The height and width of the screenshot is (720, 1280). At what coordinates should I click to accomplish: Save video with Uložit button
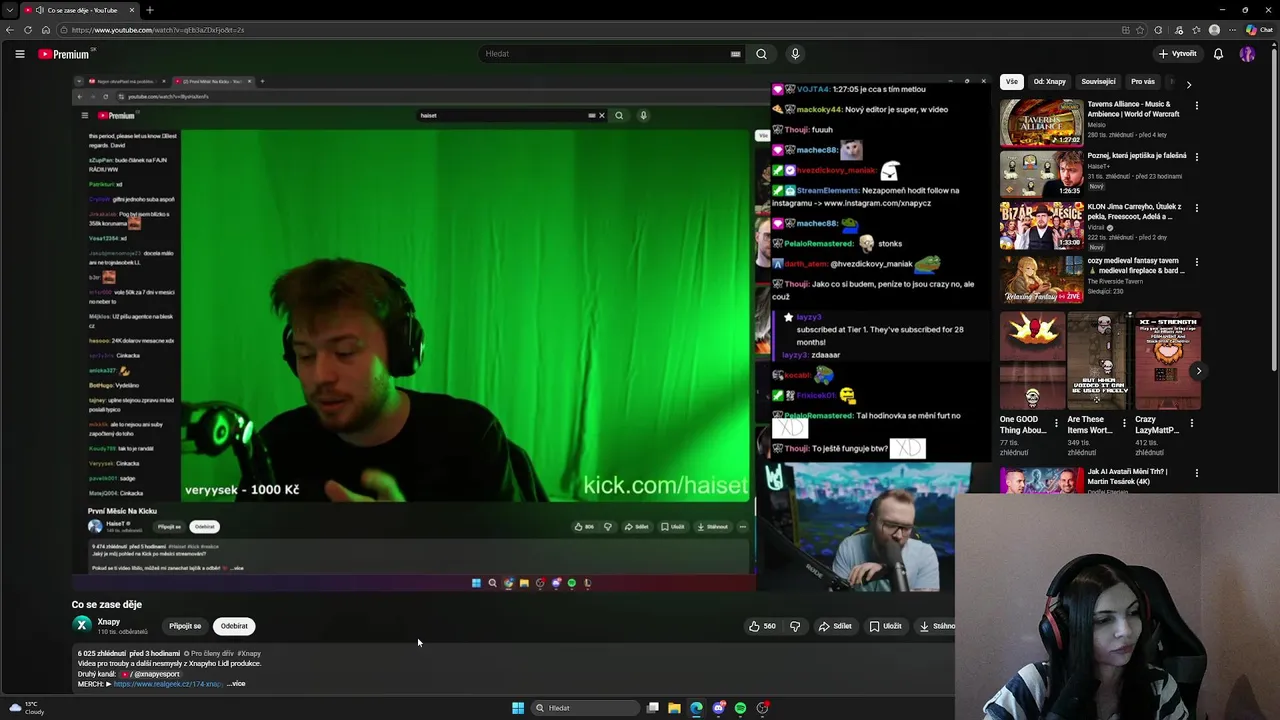(885, 626)
